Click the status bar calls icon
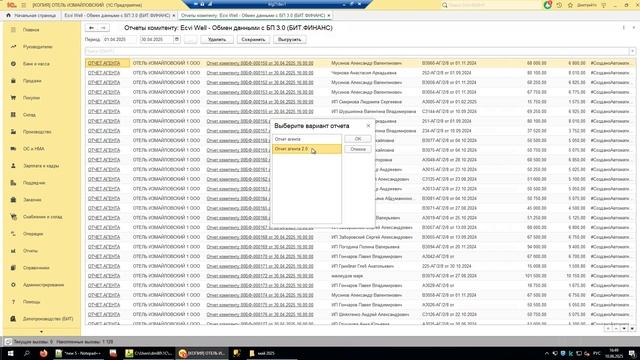640x360 pixels. pyautogui.click(x=8, y=342)
